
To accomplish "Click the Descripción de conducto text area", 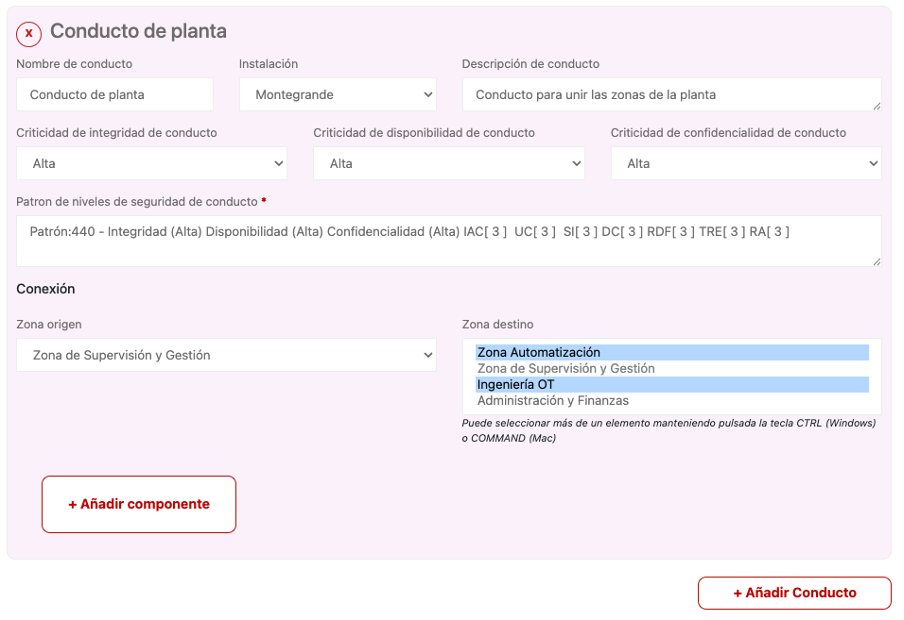I will click(x=672, y=95).
